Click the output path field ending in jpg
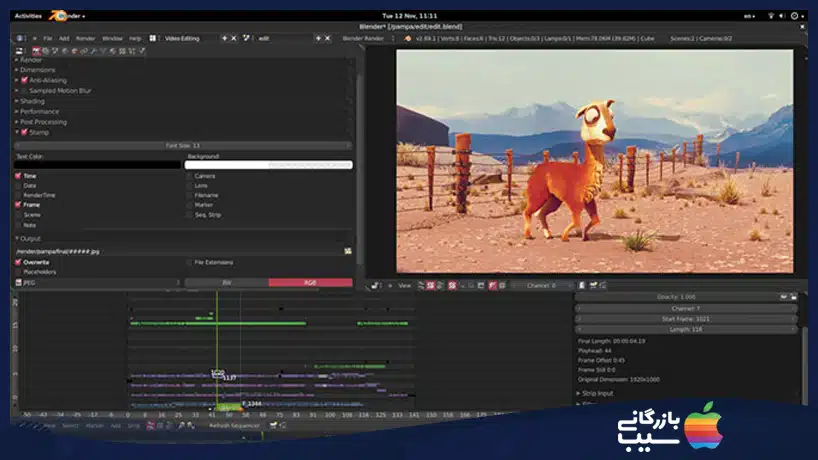 178,251
